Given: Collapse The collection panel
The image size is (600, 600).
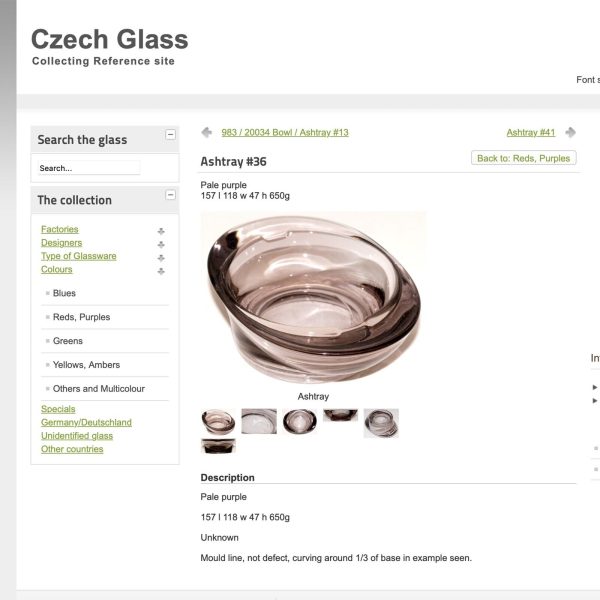Looking at the screenshot, I should 170,195.
